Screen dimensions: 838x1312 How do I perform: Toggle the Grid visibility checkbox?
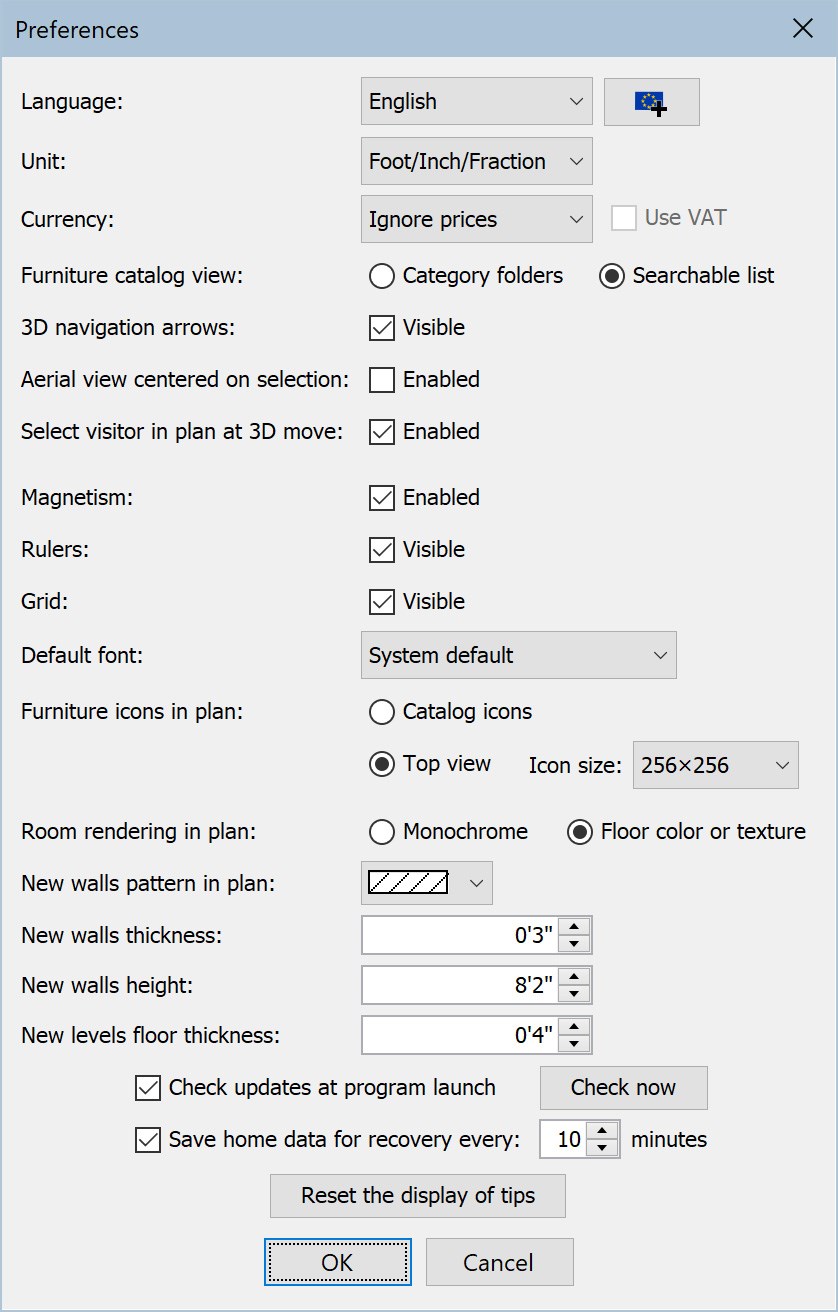(382, 601)
